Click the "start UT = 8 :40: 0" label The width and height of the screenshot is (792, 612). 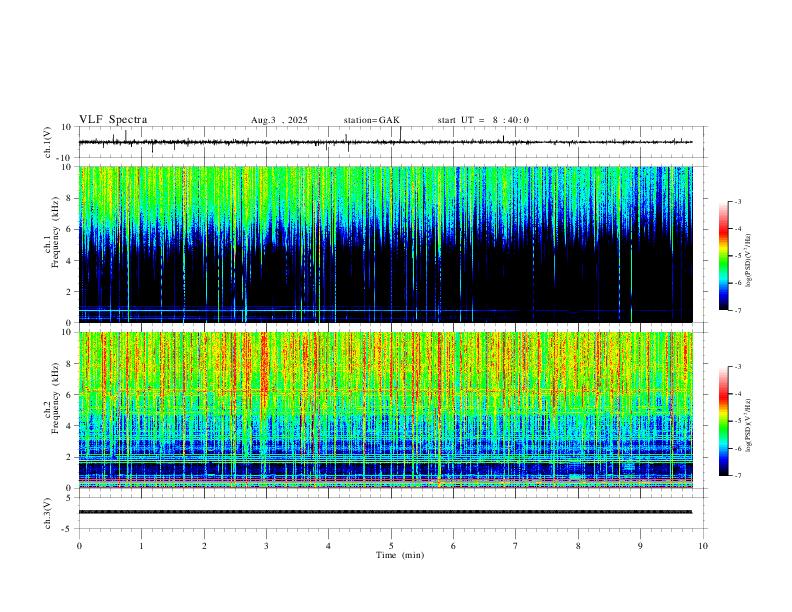[x=483, y=120]
